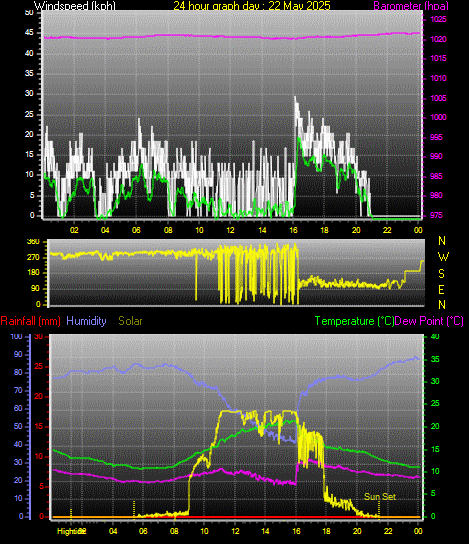Viewport: 469px width, 544px height.
Task: Click the 360 degree wind direction value
Action: coord(33,242)
